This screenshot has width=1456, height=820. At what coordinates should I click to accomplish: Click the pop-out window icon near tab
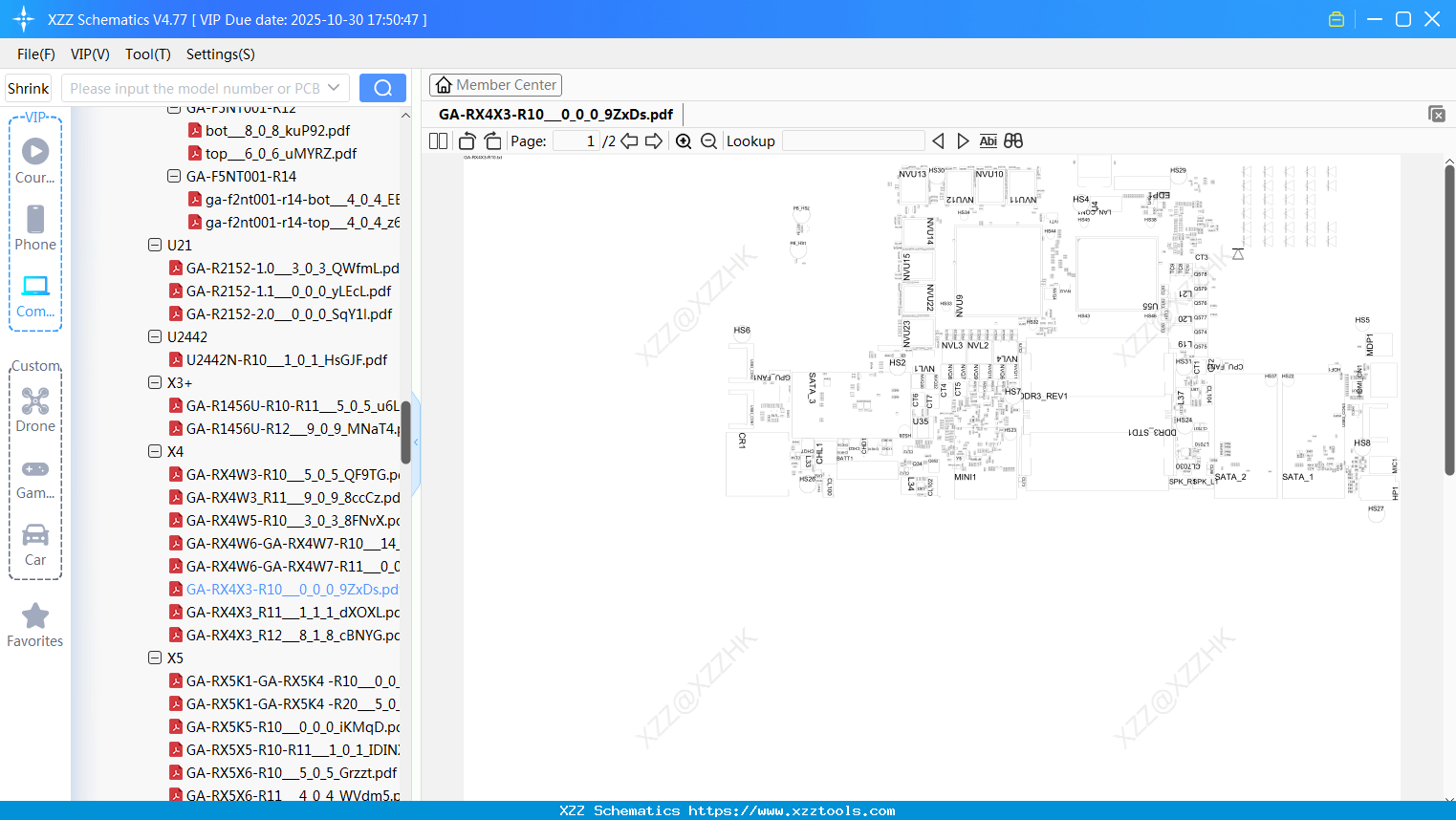[1437, 114]
